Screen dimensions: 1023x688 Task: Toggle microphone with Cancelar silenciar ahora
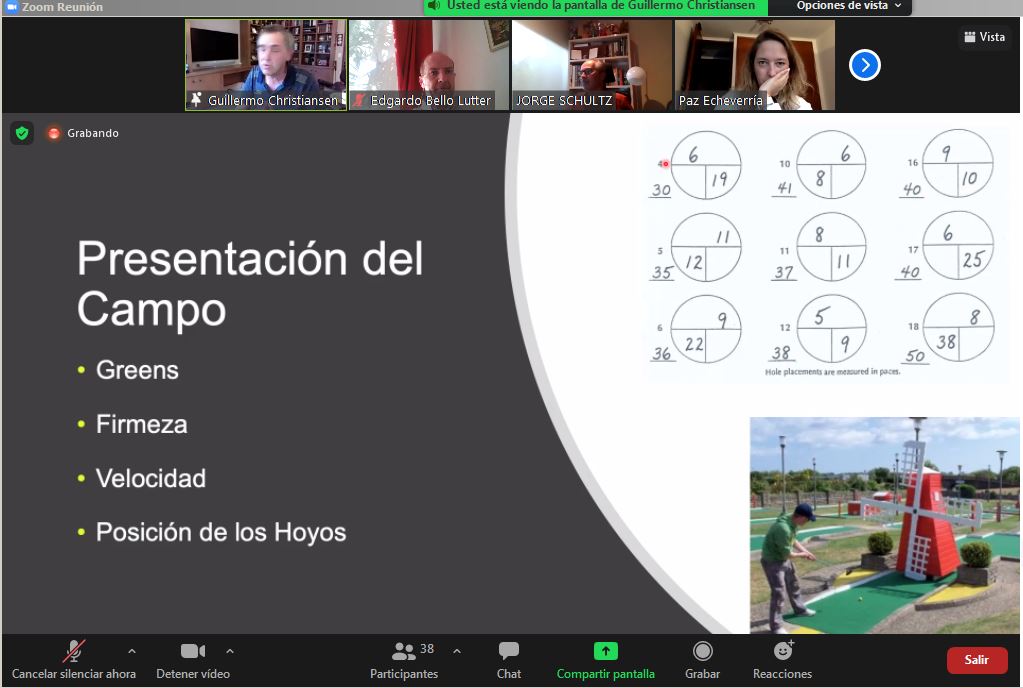coord(74,659)
